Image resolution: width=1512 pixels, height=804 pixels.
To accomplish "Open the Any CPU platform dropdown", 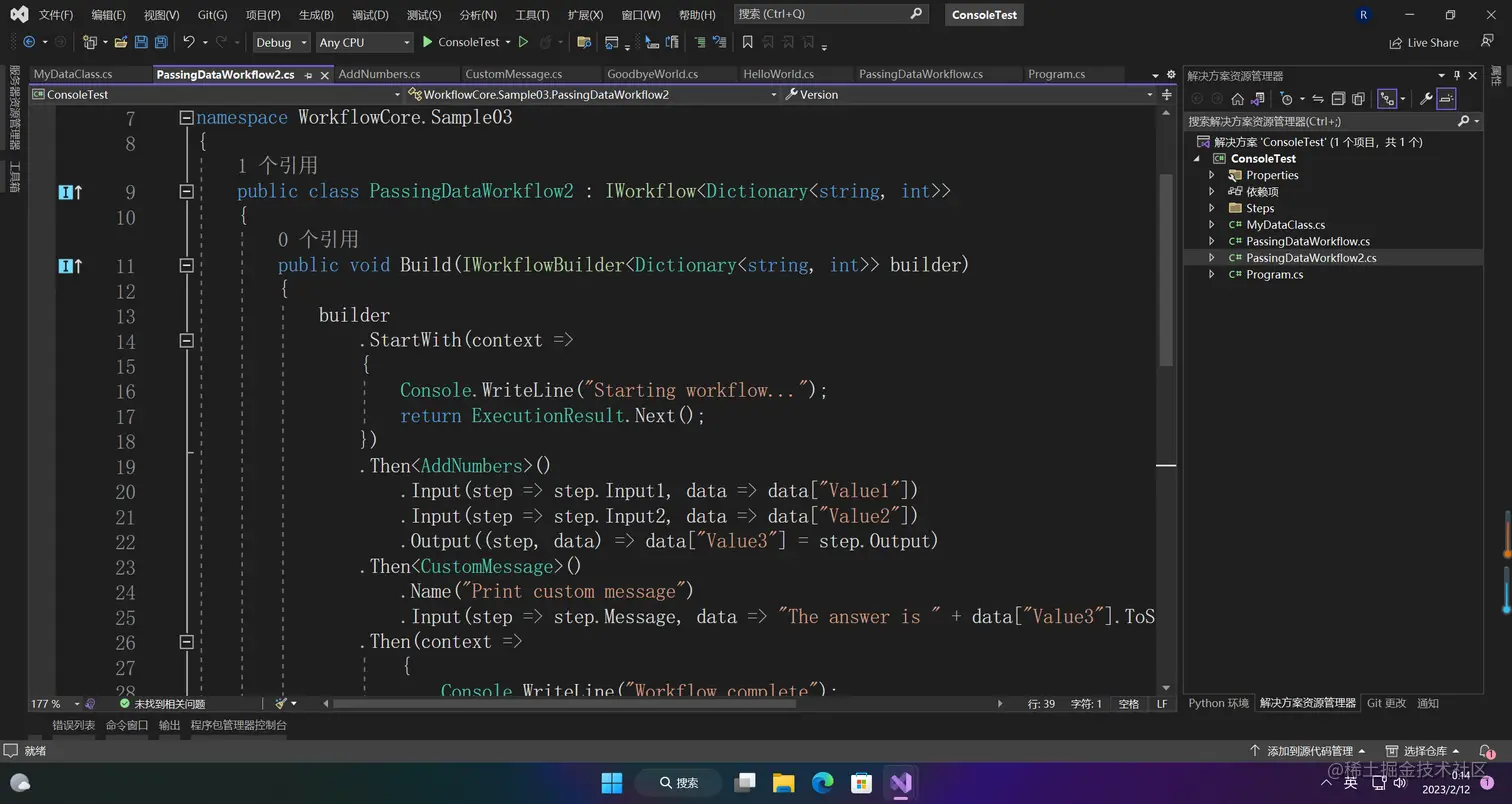I will [x=364, y=42].
